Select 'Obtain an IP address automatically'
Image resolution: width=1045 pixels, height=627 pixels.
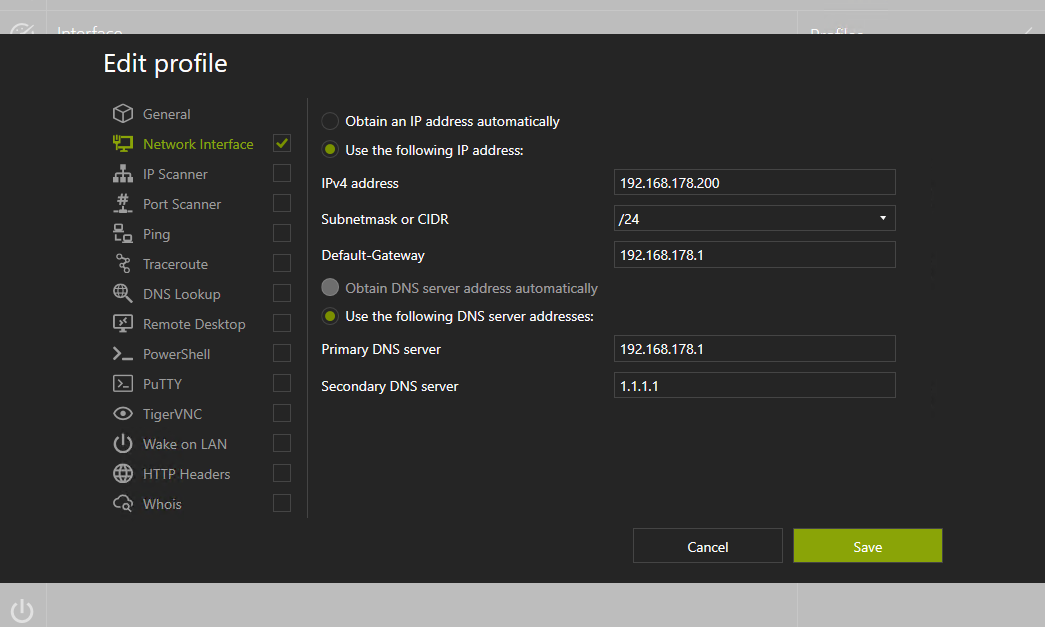329,120
